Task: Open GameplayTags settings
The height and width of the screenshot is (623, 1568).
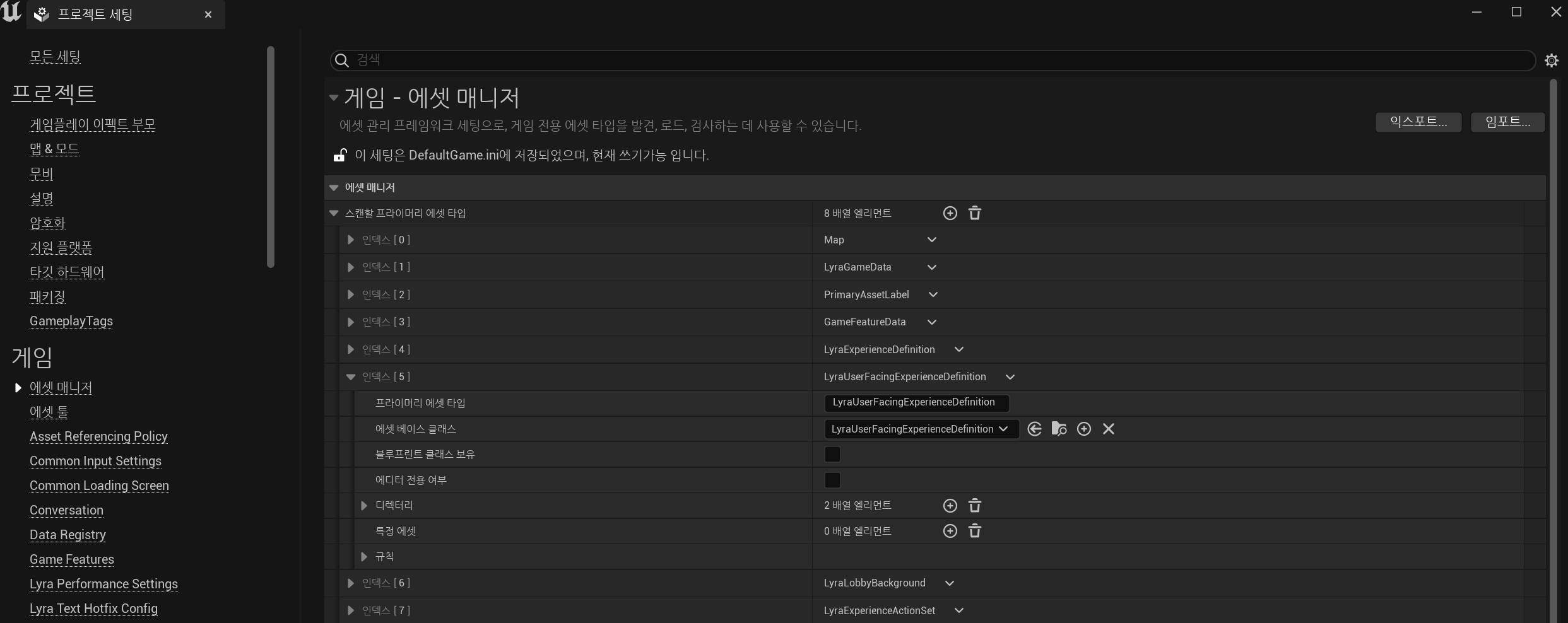Action: pyautogui.click(x=71, y=321)
